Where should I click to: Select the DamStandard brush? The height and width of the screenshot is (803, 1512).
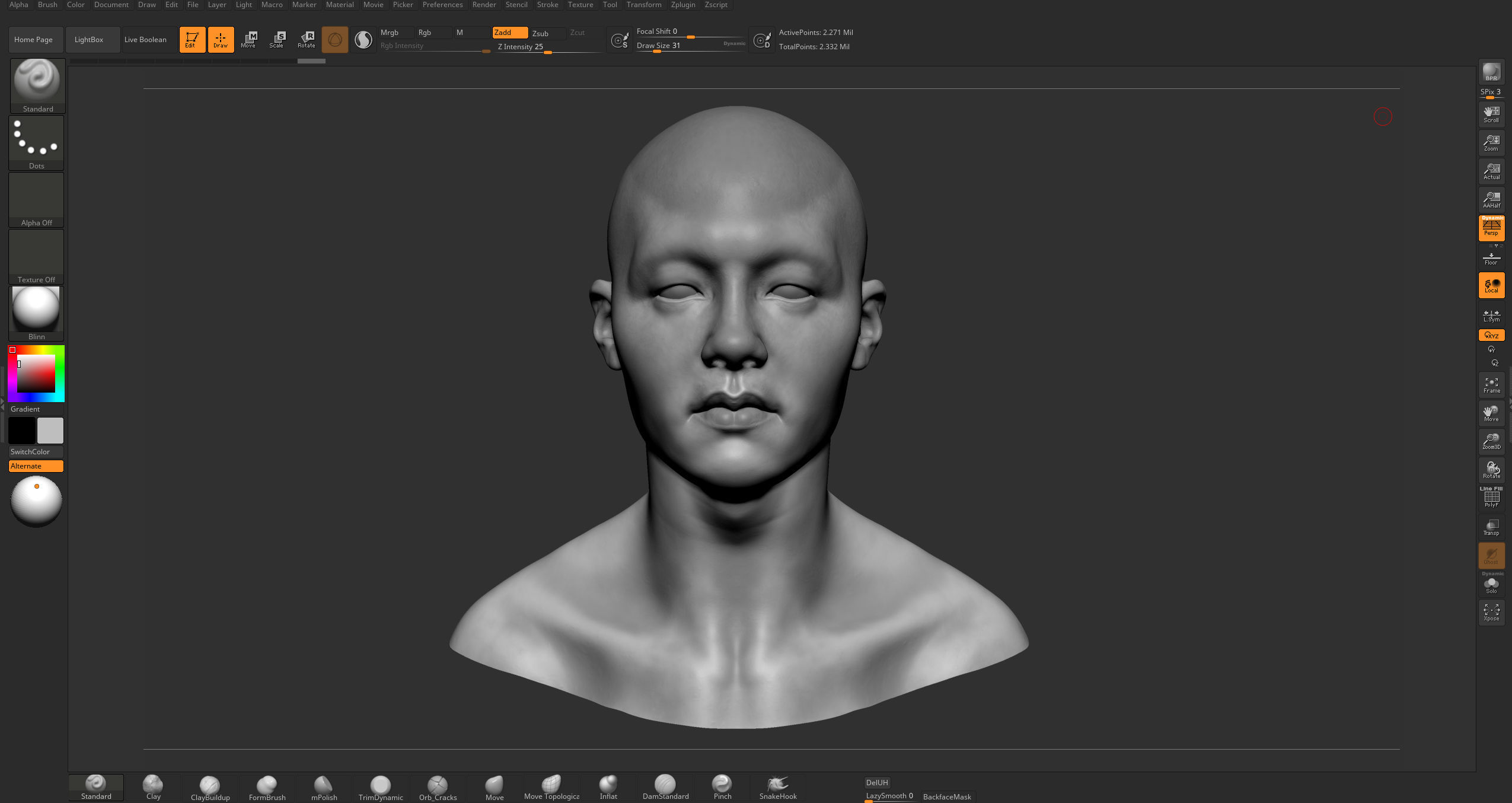(665, 788)
